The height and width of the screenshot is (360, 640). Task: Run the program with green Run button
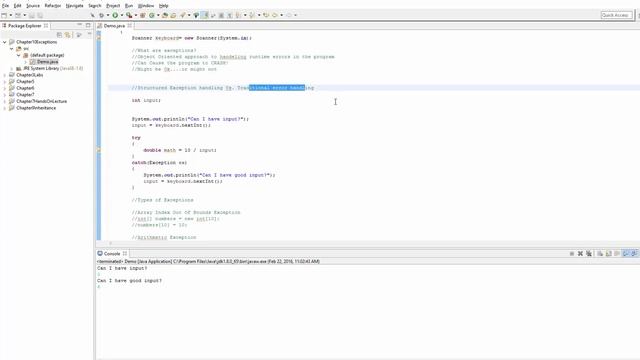[115, 15]
